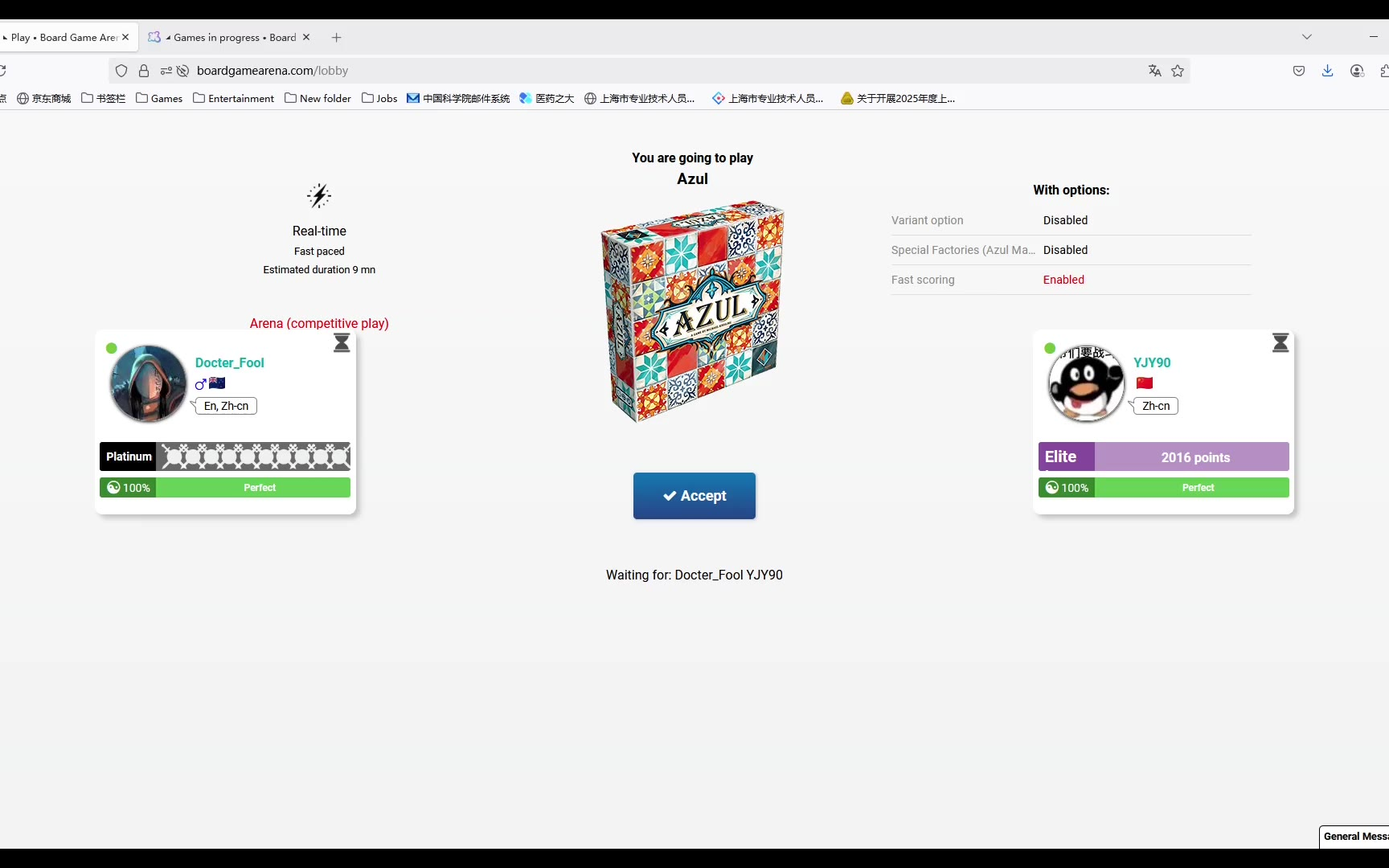Click YJY90's penguin avatar
This screenshot has height=868, width=1389.
coord(1087,383)
